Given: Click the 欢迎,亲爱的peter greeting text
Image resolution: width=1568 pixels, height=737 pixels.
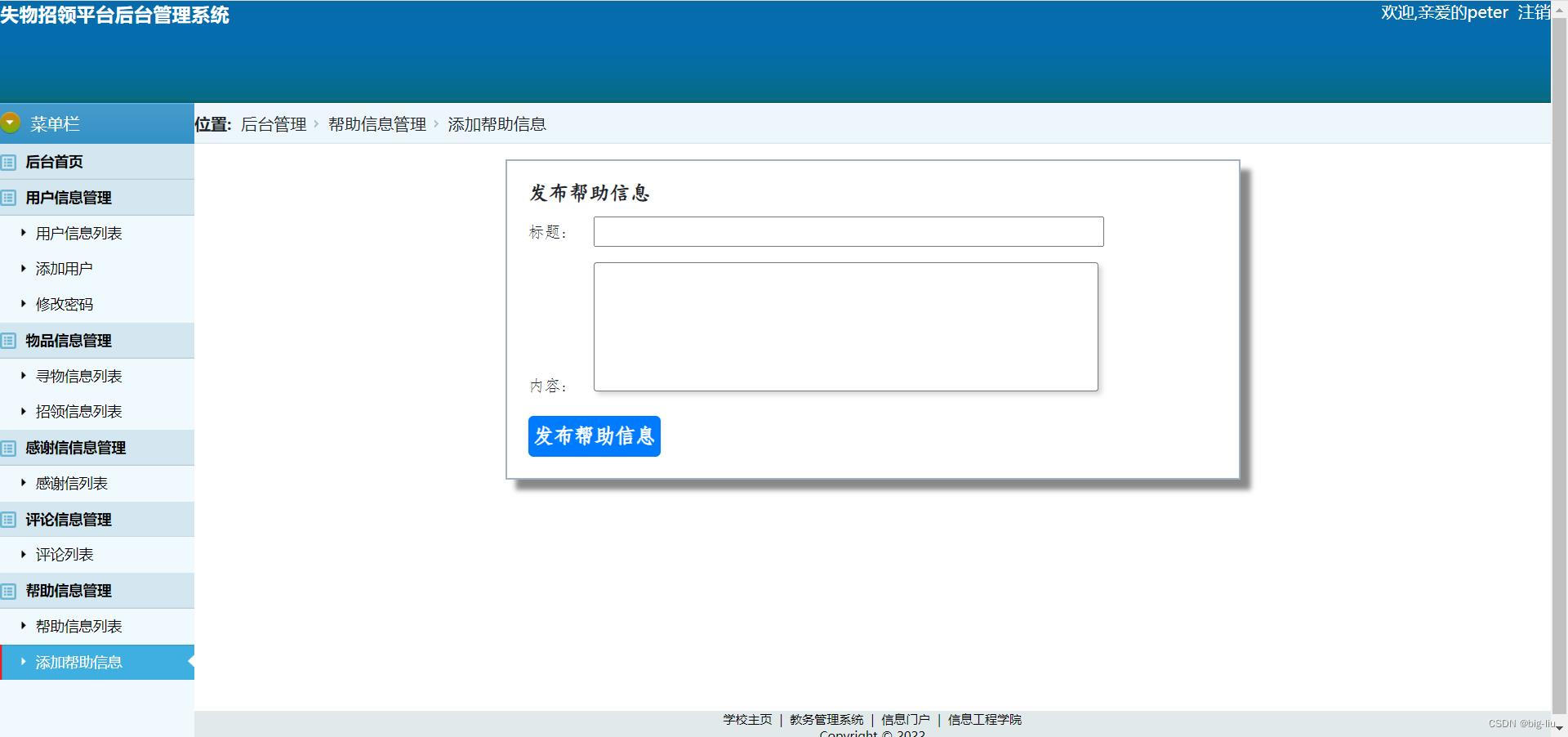Looking at the screenshot, I should (x=1445, y=12).
